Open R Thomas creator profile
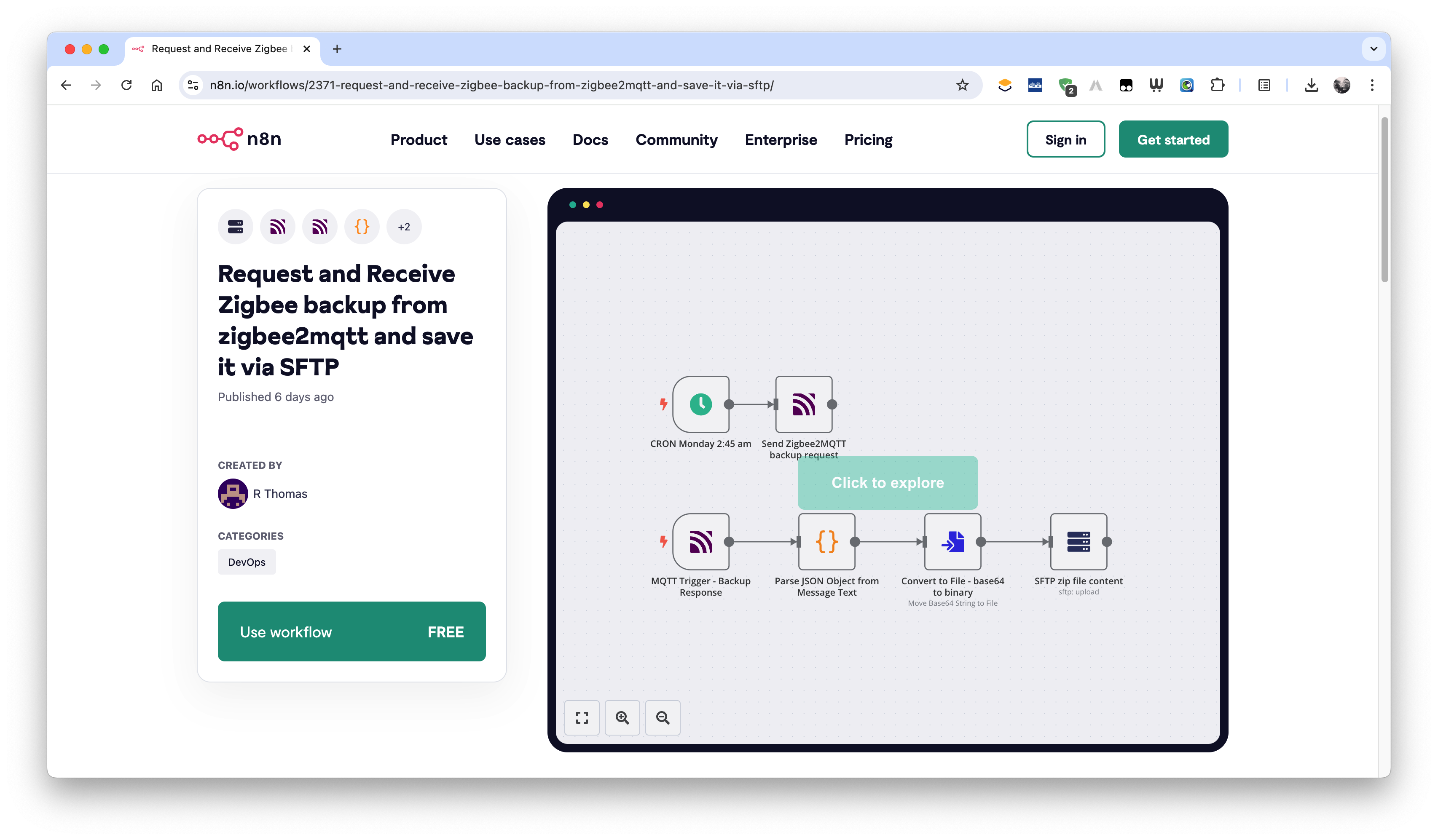Screen dimensions: 1438x840 coord(279,494)
